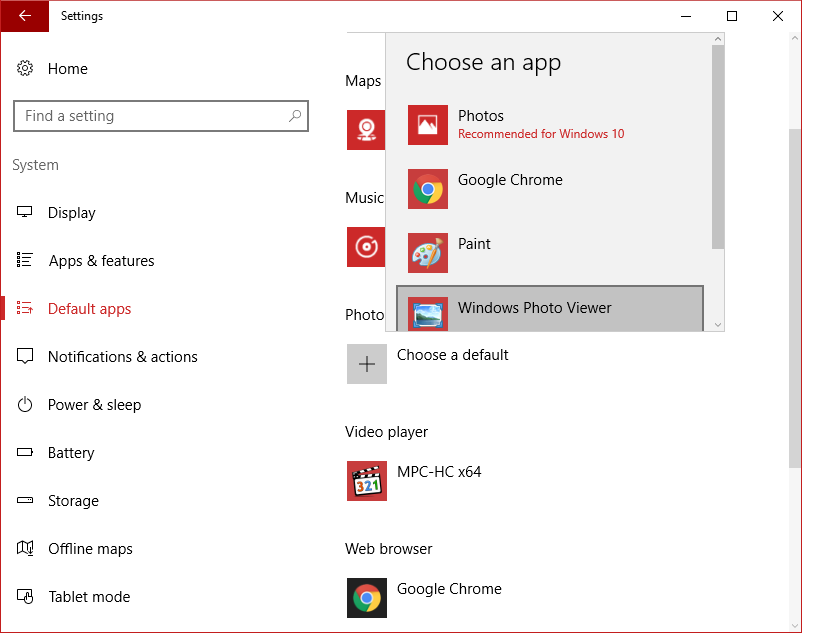
Task: Select Paint as the photo app
Action: 549,253
